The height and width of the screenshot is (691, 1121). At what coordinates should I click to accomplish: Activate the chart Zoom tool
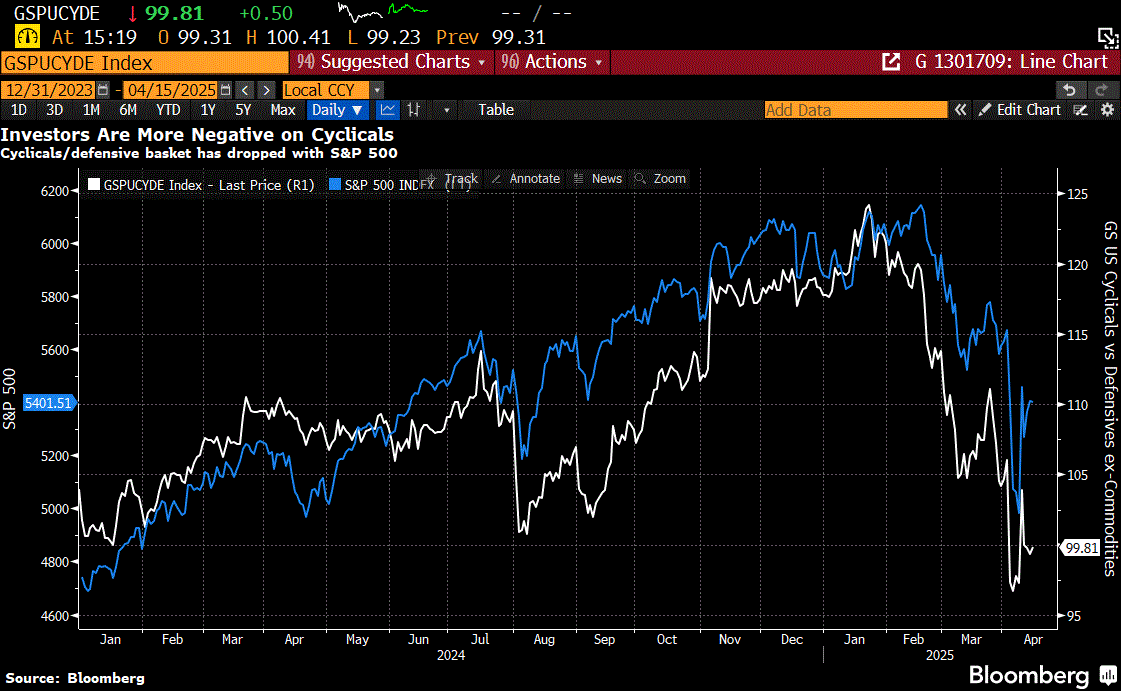(x=661, y=179)
